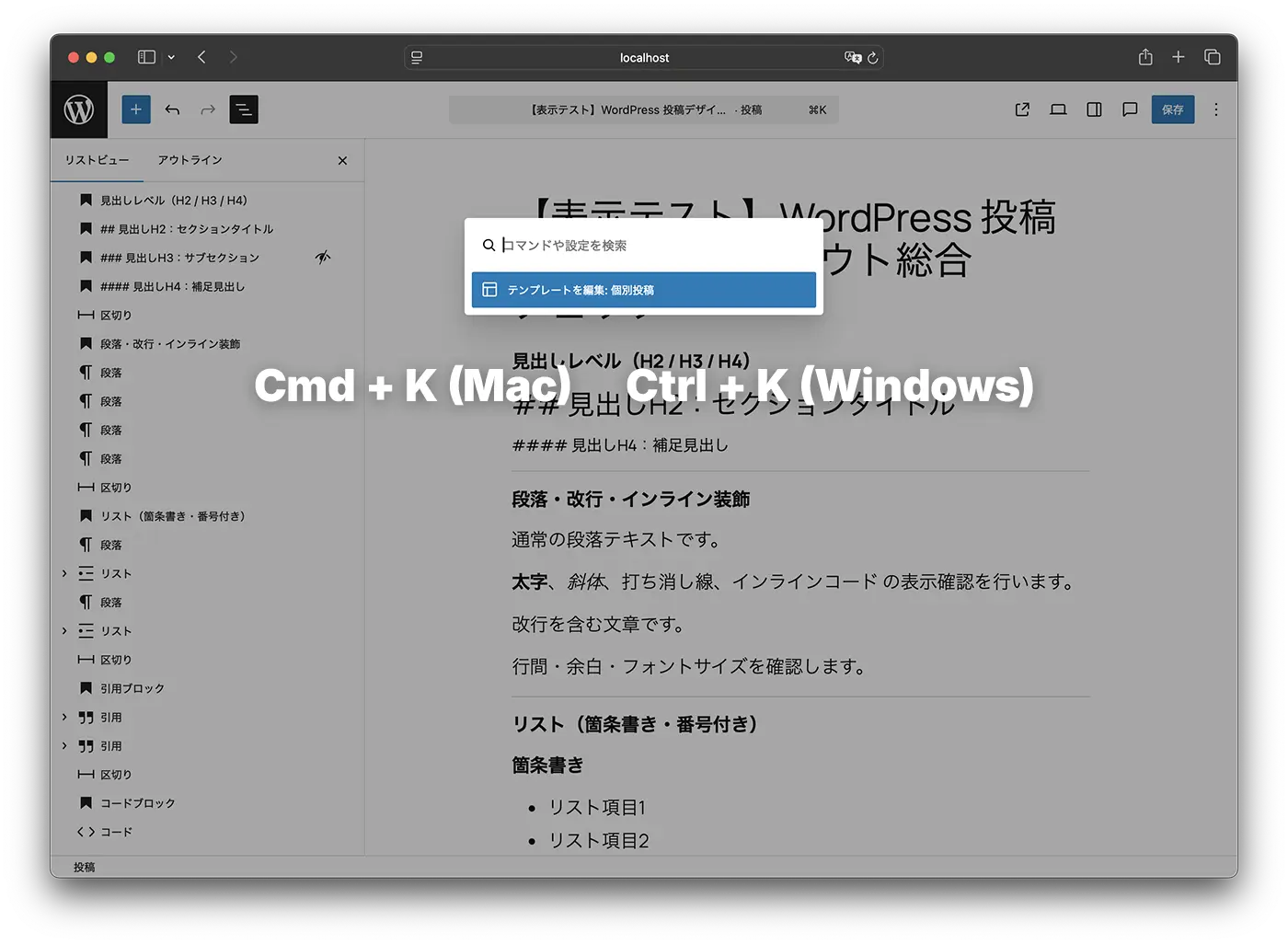The height and width of the screenshot is (944, 1288).
Task: Click the redo arrow in the editor toolbar
Action: point(207,109)
